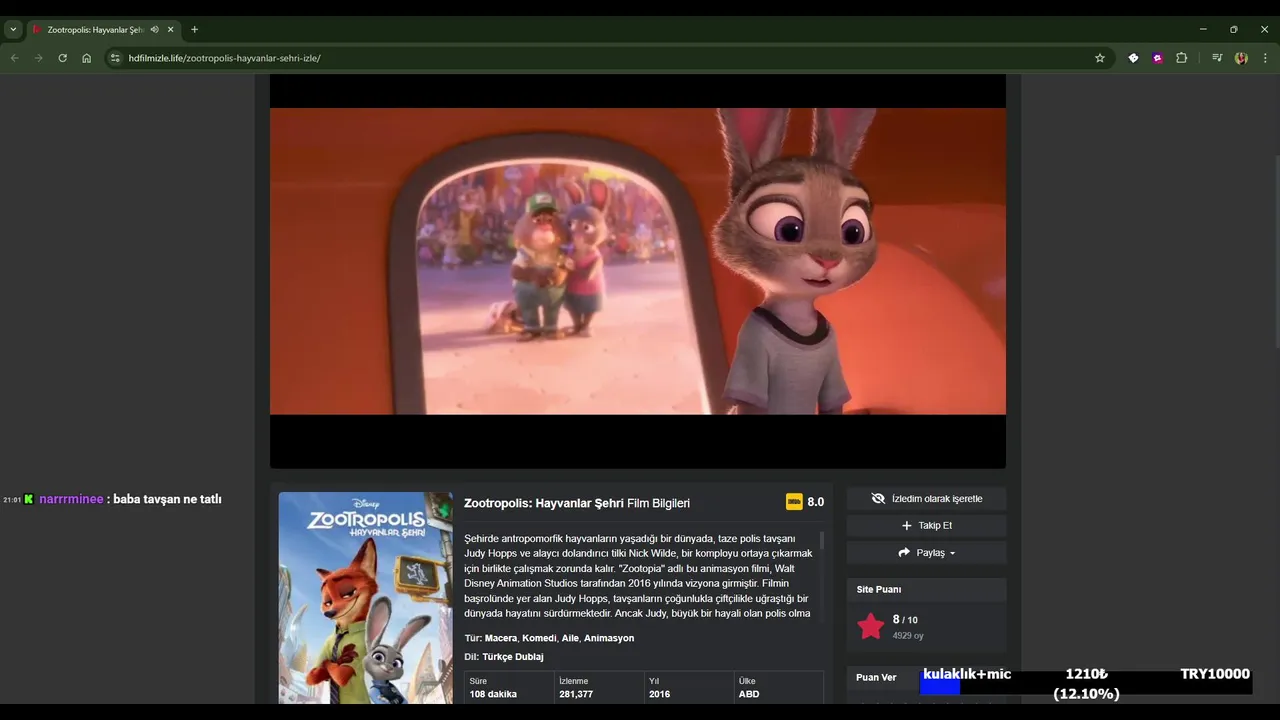The width and height of the screenshot is (1280, 720).
Task: Close the Zootropolis browser tab
Action: (171, 30)
